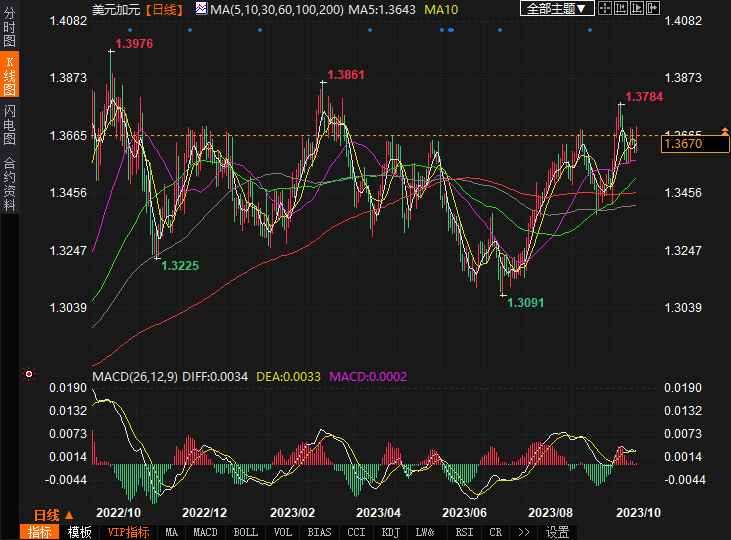This screenshot has width=731, height=540.
Task: Switch to the 模板 tab
Action: point(79,532)
